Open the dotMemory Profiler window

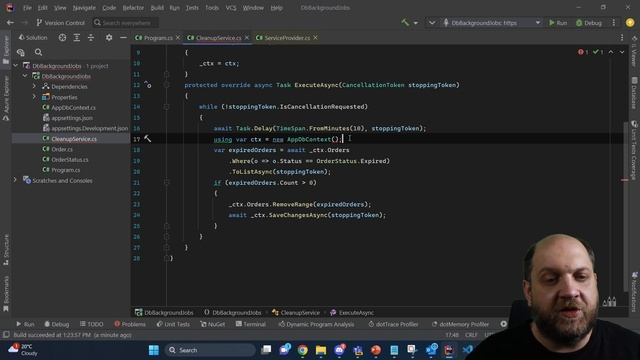460,324
